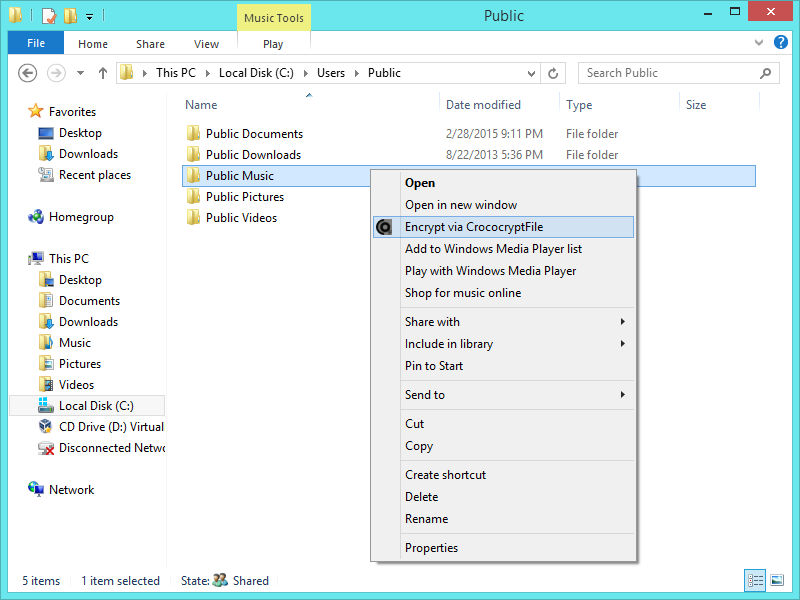This screenshot has height=600, width=800.
Task: Click the Back navigation arrow
Action: point(28,73)
